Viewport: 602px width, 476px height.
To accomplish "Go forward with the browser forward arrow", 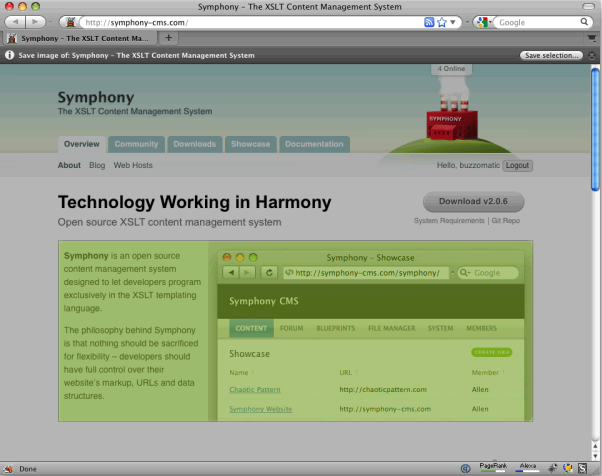I will click(35, 22).
